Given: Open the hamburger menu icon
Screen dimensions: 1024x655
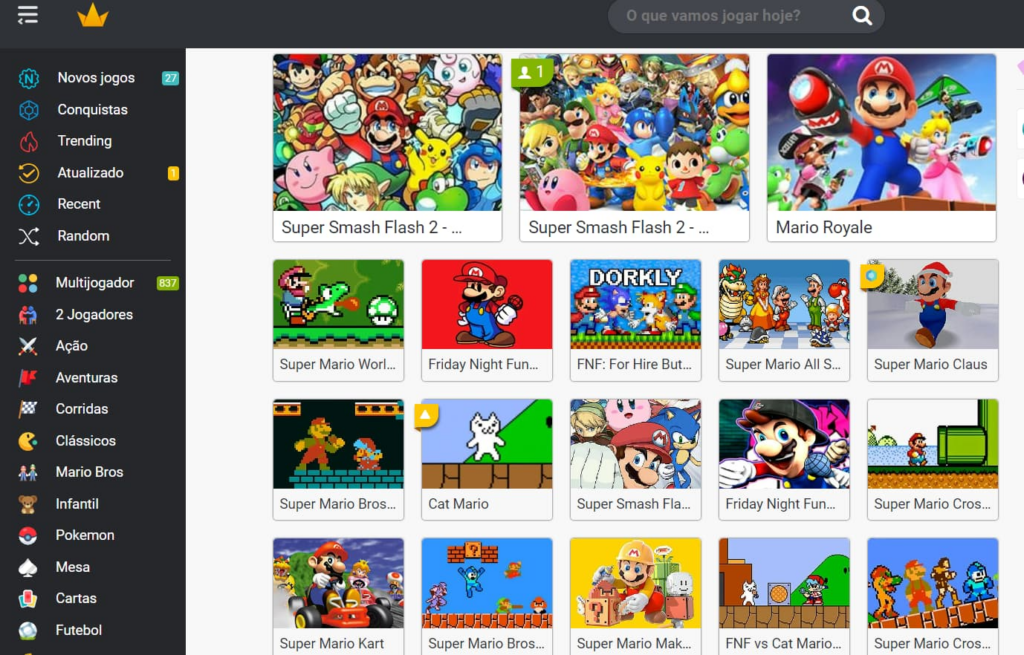Looking at the screenshot, I should pyautogui.click(x=27, y=14).
